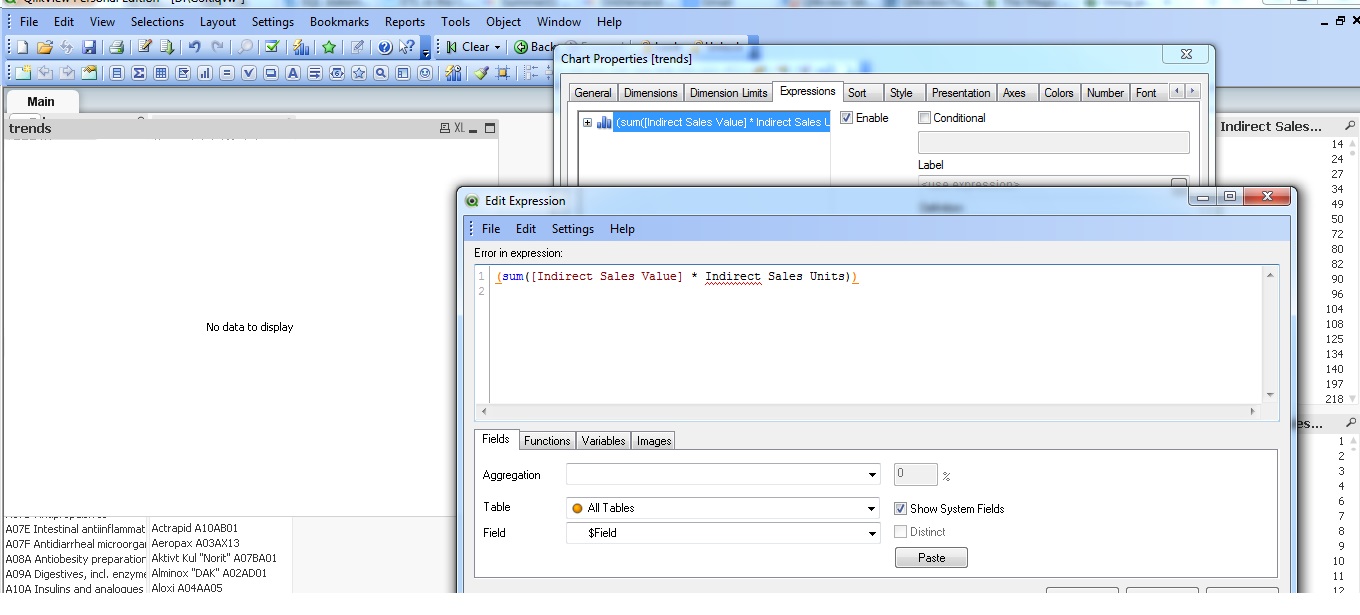Click the Undo arrow icon
Image resolution: width=1360 pixels, height=615 pixels.
tap(195, 47)
